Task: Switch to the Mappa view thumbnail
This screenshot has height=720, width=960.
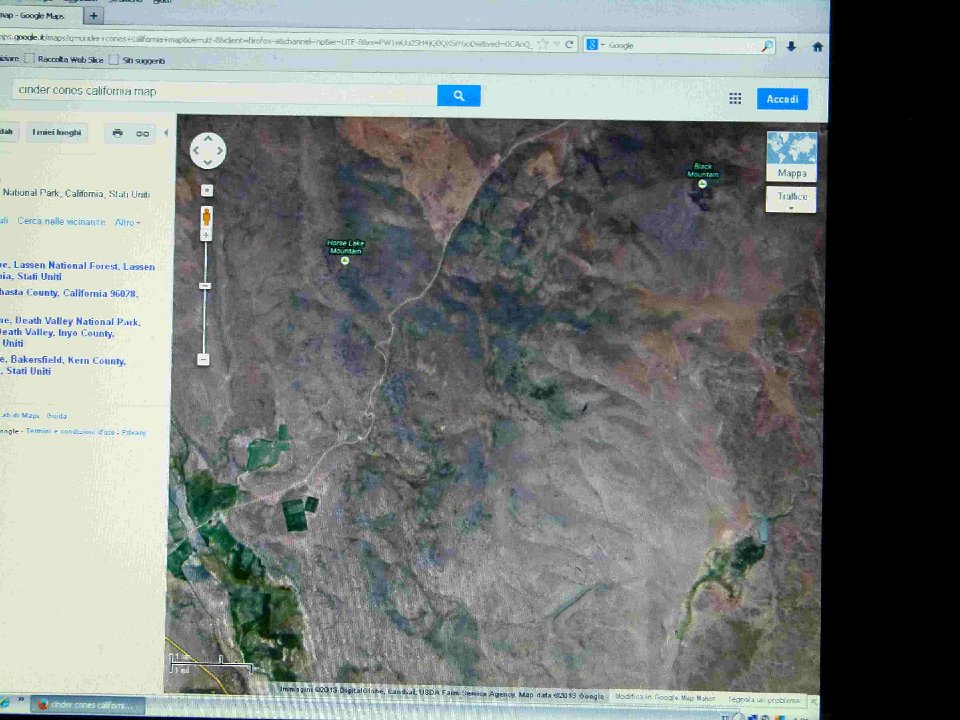Action: tap(792, 157)
